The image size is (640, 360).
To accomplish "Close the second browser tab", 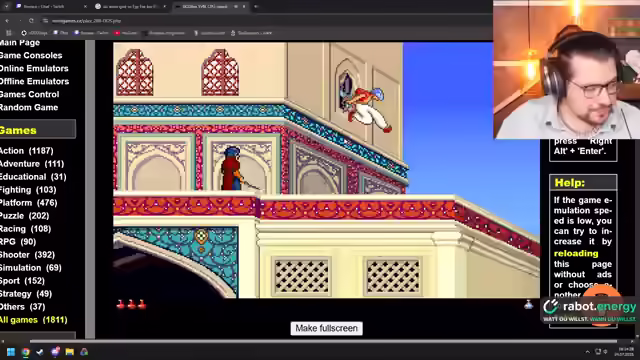I will [164, 7].
